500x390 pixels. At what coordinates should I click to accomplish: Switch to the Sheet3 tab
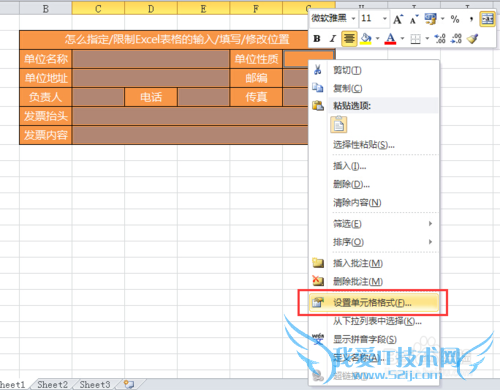[x=95, y=384]
